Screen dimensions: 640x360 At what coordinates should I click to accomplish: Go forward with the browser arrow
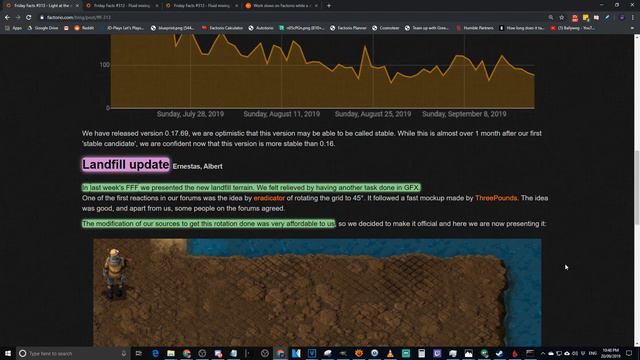point(18,18)
